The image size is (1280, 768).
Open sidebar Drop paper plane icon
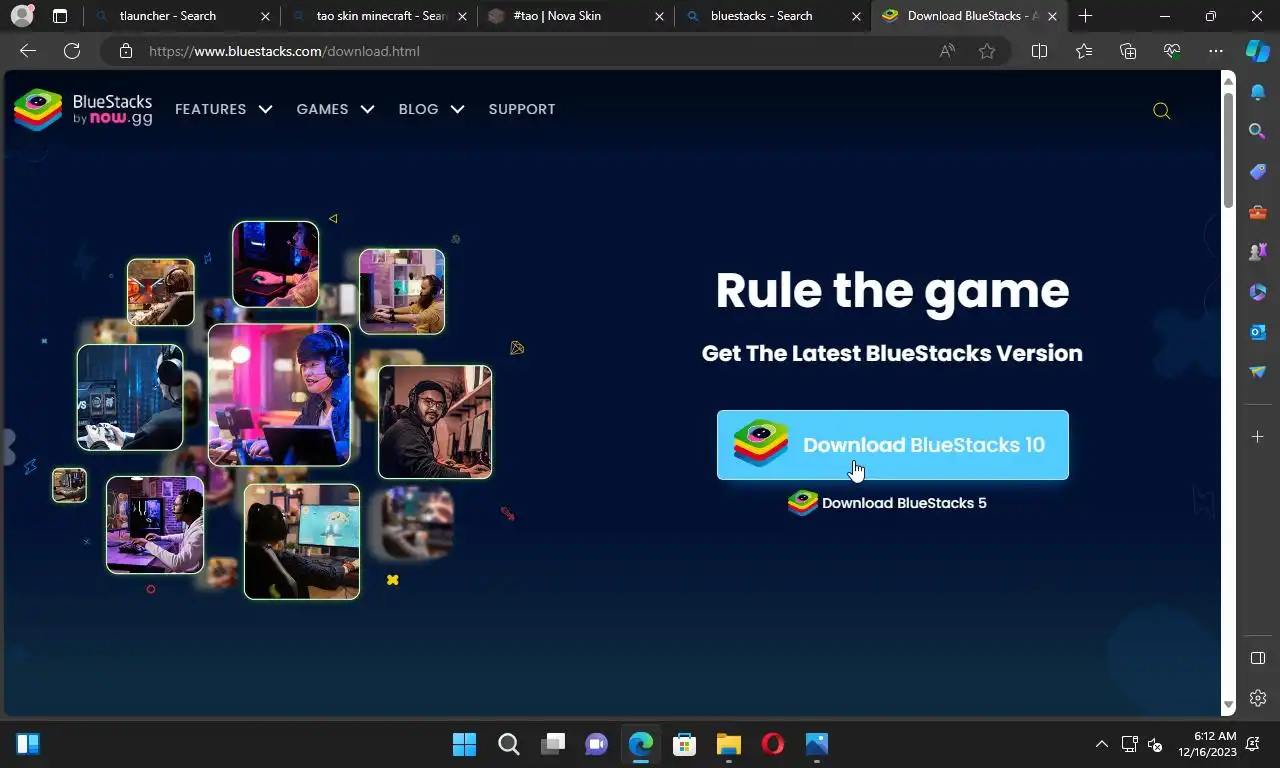pyautogui.click(x=1258, y=372)
